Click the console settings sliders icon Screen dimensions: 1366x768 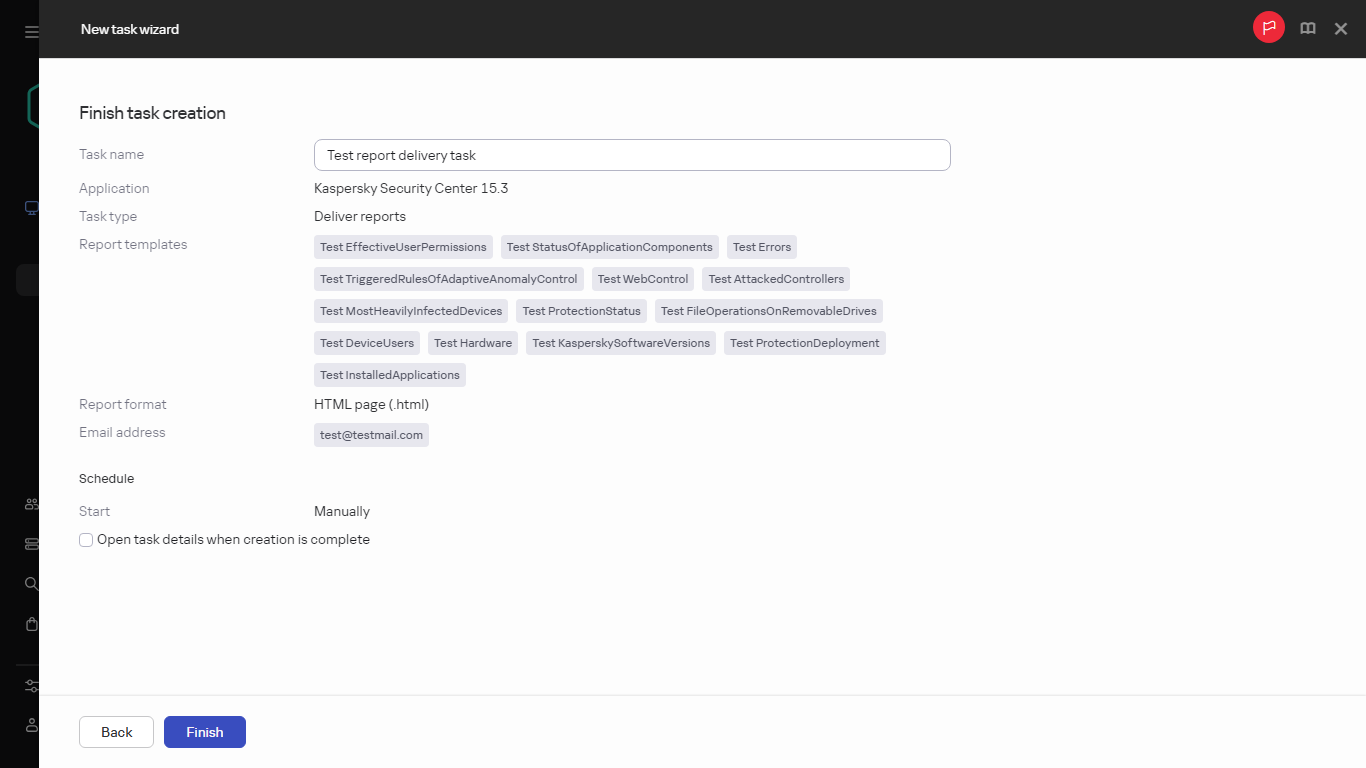(30, 686)
